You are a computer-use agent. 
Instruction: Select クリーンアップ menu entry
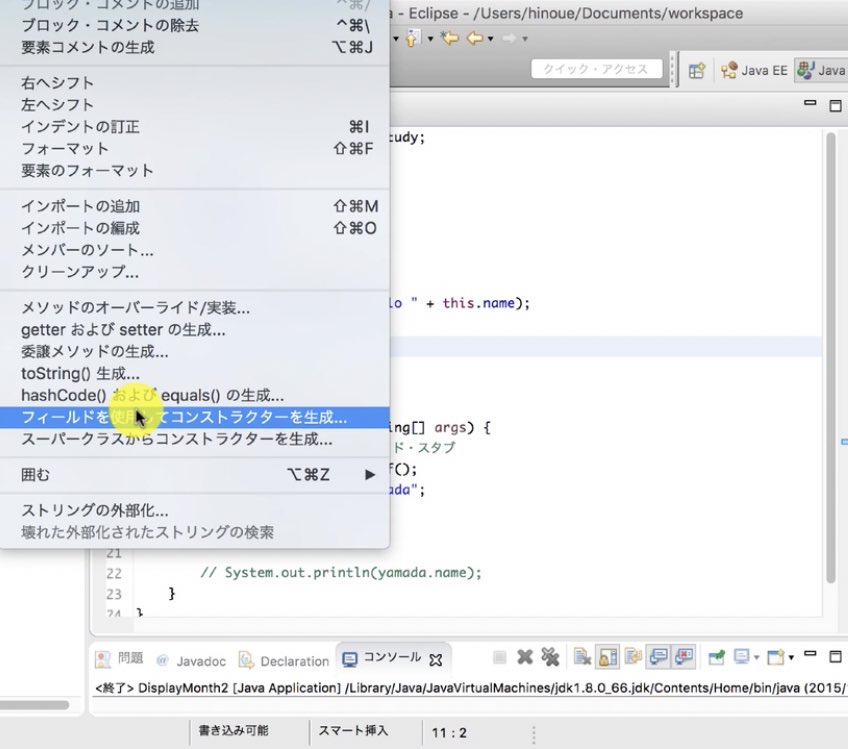tap(195, 272)
